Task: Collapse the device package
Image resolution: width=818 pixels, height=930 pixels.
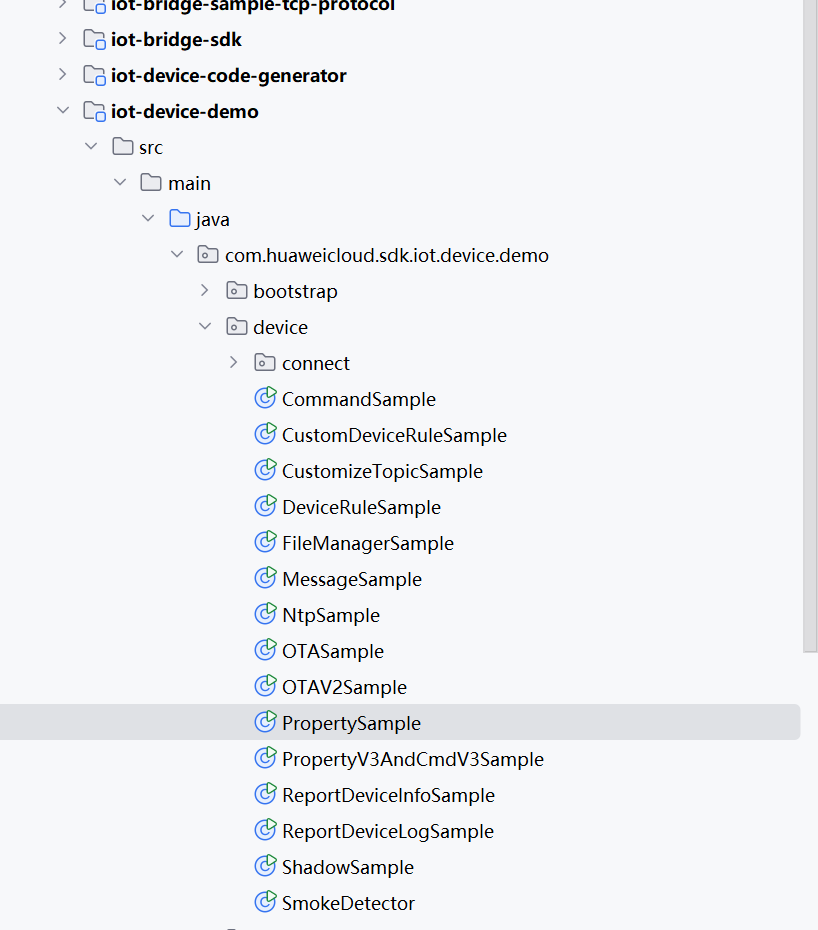Action: click(205, 326)
